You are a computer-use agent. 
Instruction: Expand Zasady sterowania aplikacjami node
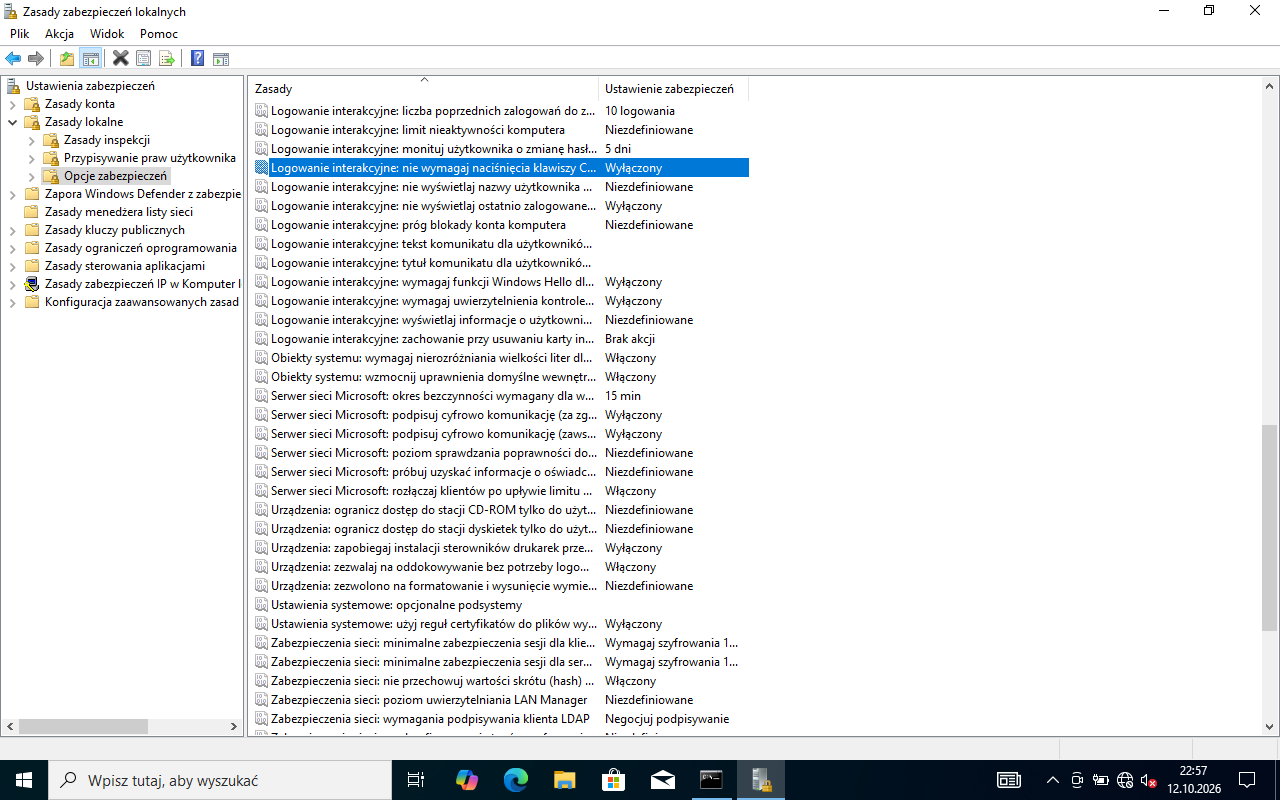pyautogui.click(x=12, y=266)
